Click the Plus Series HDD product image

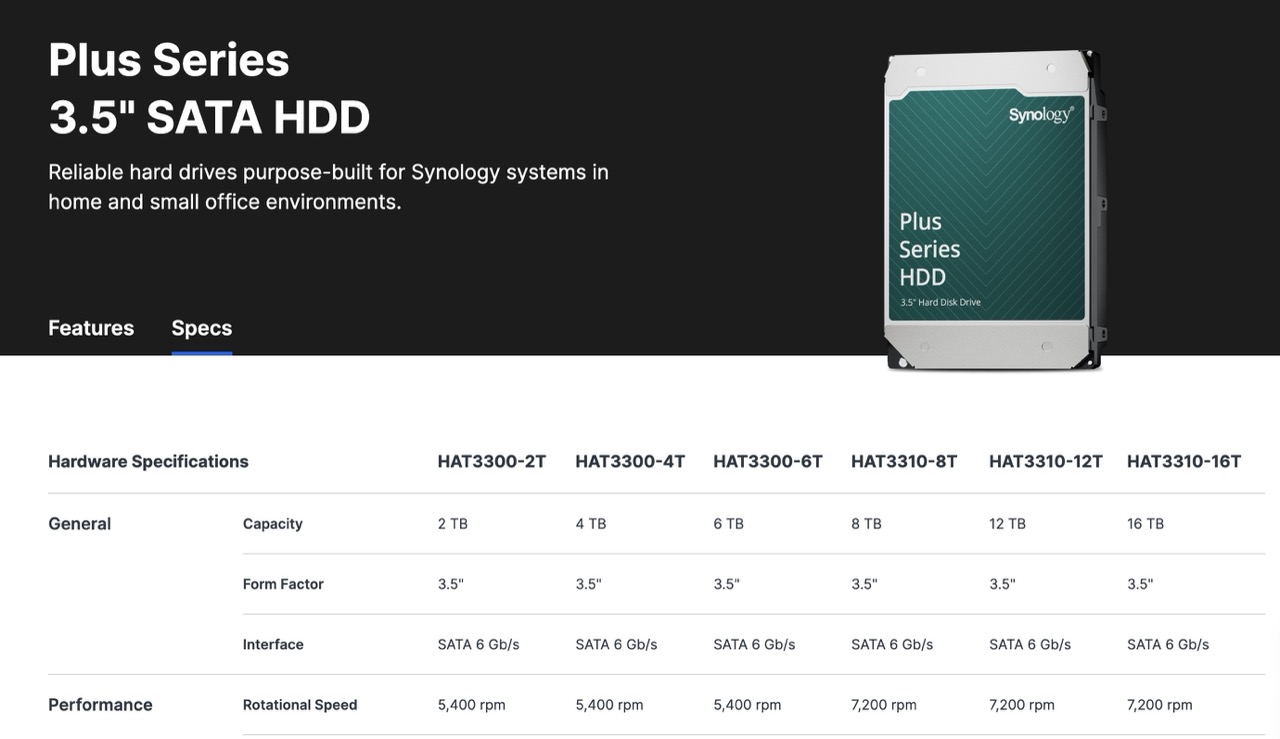(x=992, y=212)
